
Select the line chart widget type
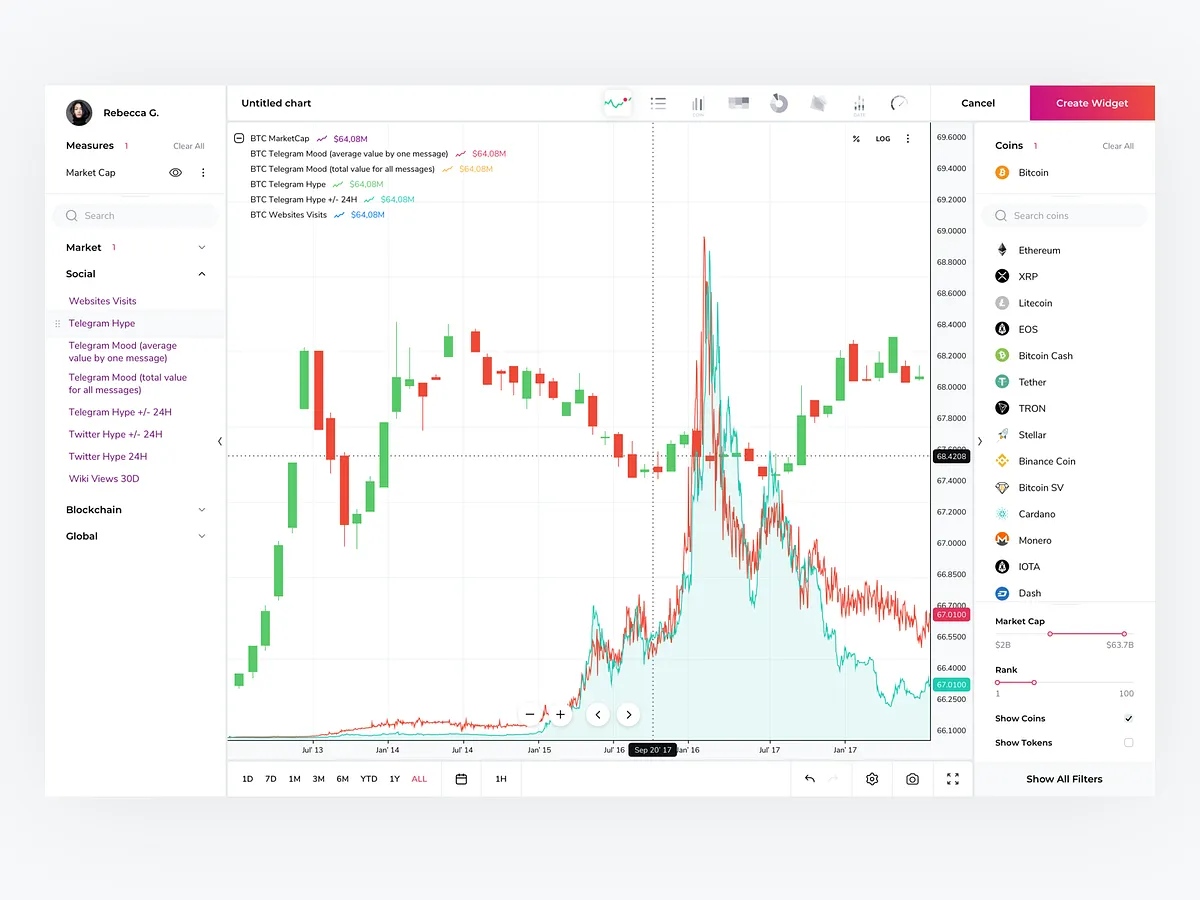617,103
